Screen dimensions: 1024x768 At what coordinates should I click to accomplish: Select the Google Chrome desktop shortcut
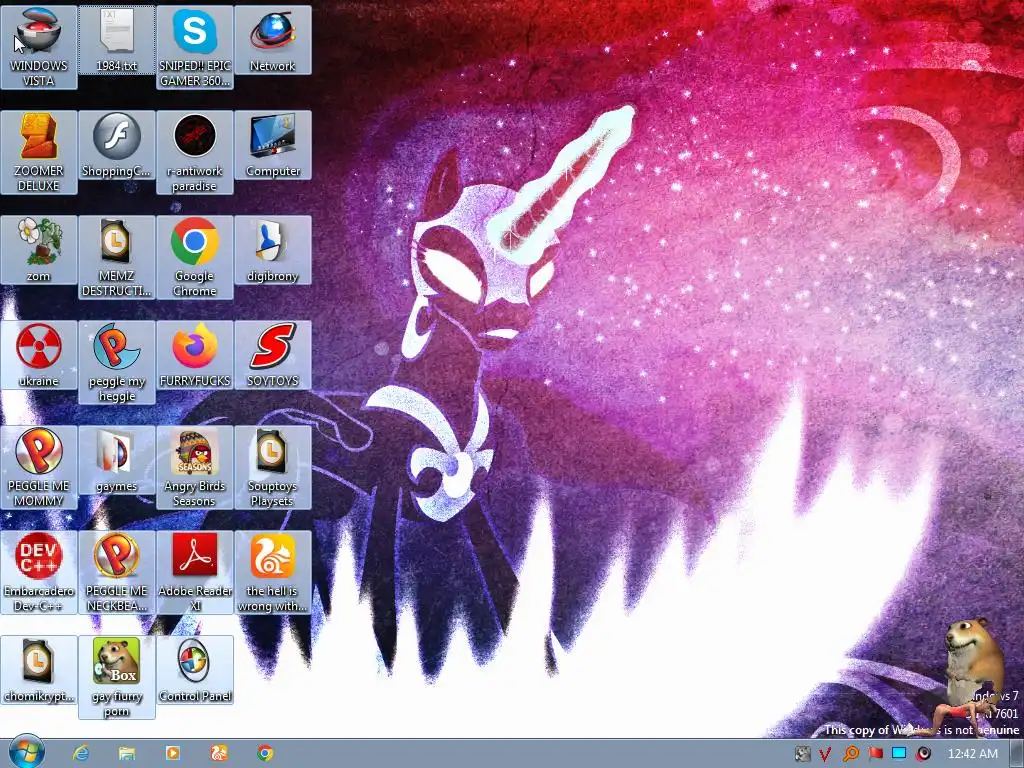195,257
